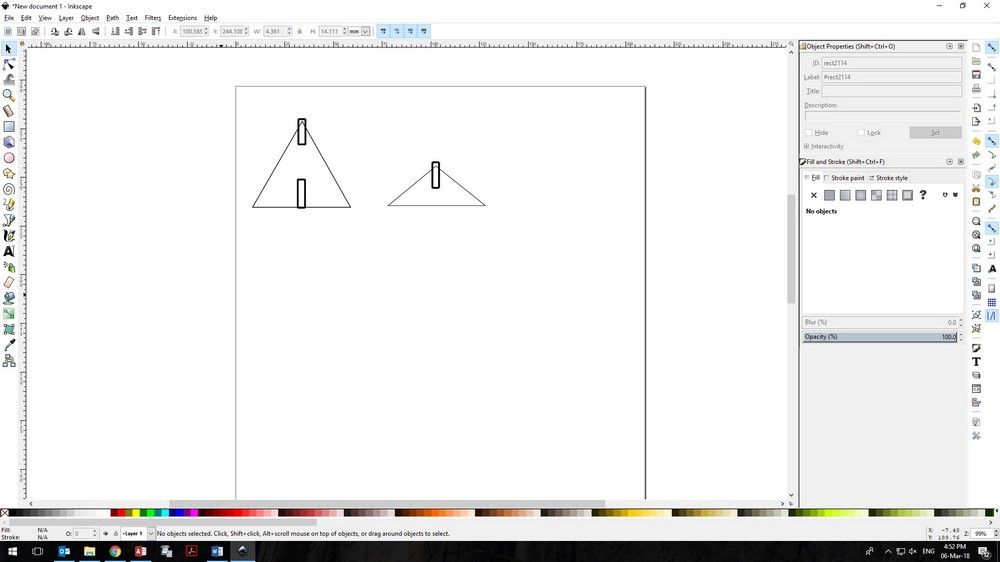Click the Select all objects toolbar button
This screenshot has width=1000, height=562.
coord(8,31)
